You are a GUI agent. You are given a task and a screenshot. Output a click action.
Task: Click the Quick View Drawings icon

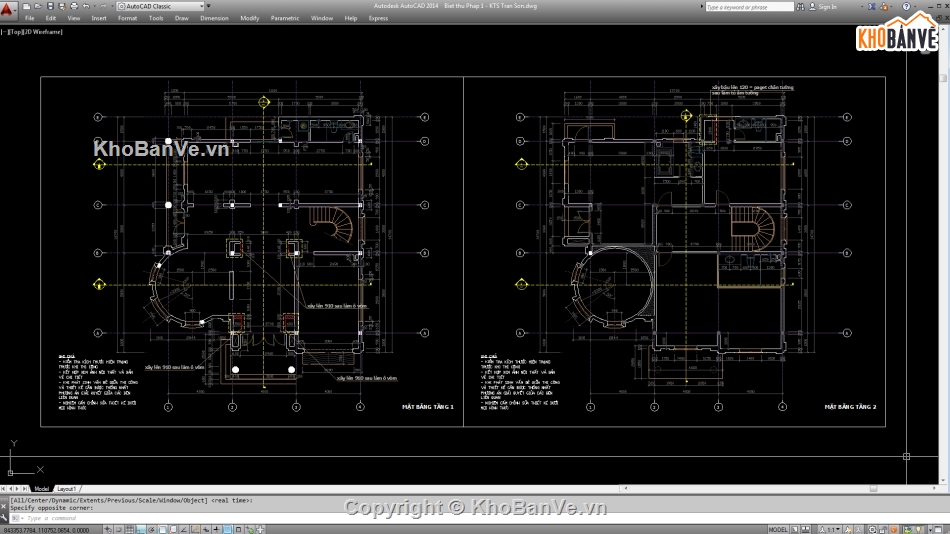(805, 529)
